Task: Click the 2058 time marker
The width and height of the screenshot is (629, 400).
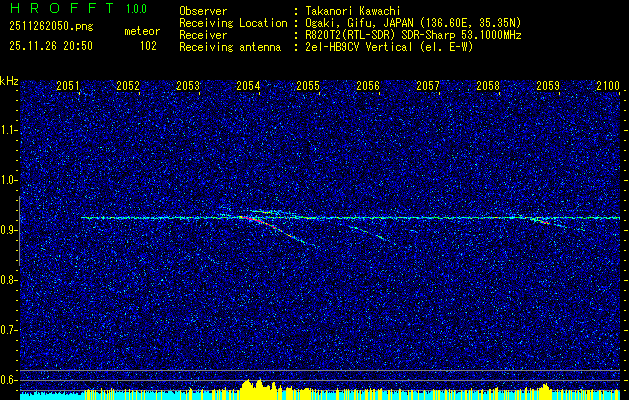Action: [488, 86]
